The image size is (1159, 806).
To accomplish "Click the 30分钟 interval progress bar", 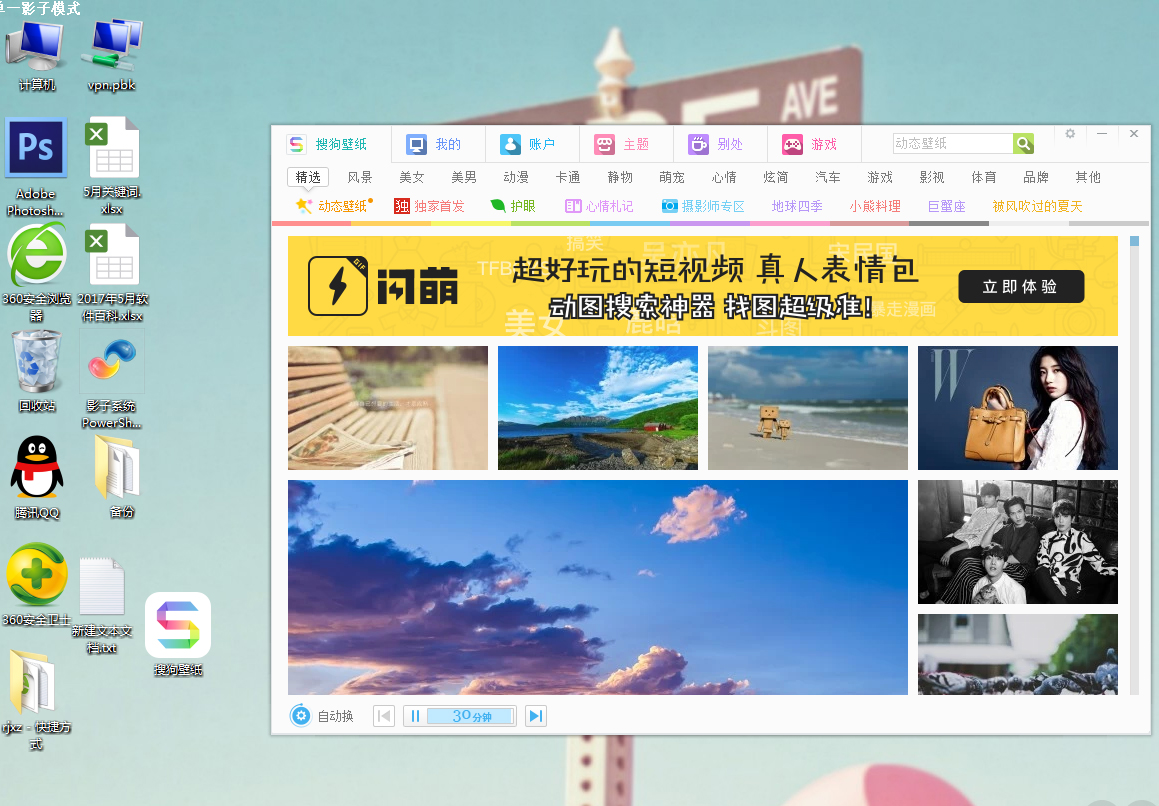I will click(470, 715).
